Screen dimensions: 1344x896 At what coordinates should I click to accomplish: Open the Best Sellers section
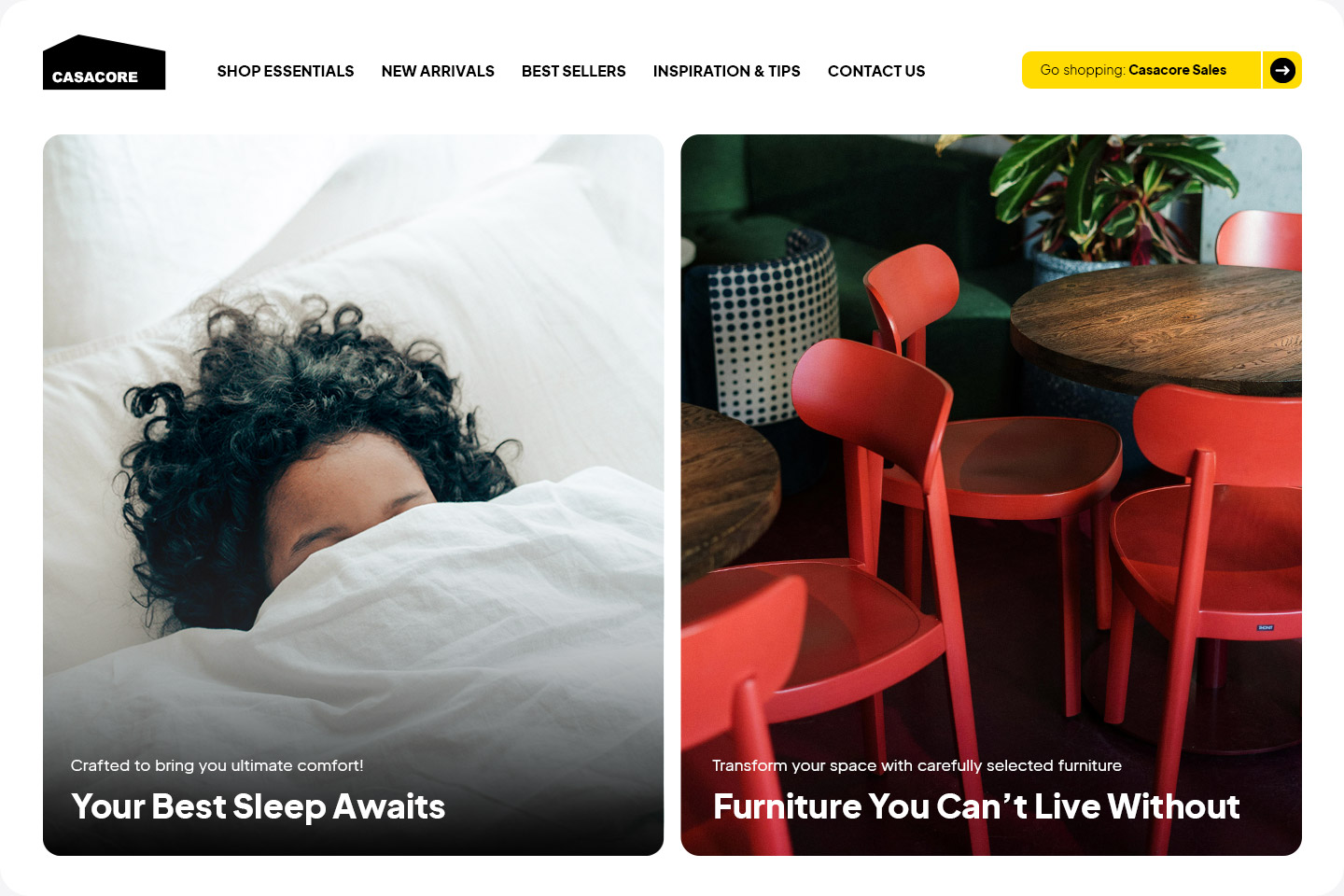(574, 71)
